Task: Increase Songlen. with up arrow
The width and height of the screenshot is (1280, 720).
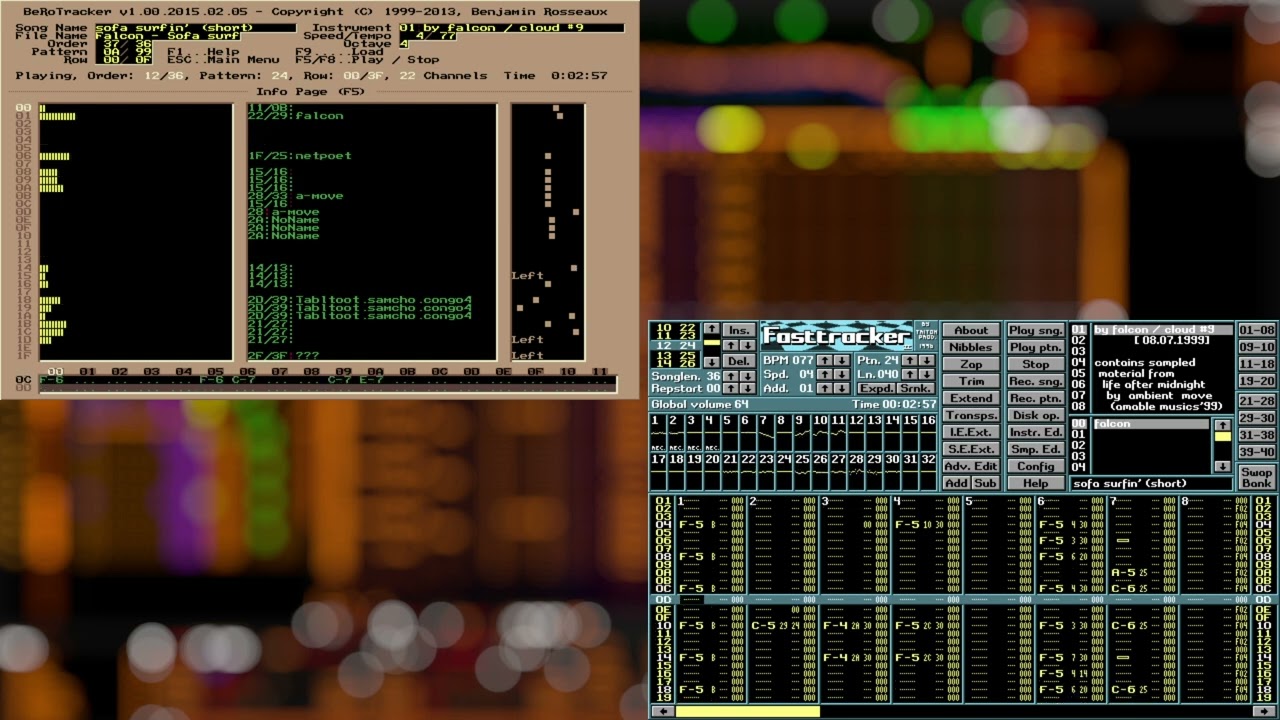Action: point(731,376)
